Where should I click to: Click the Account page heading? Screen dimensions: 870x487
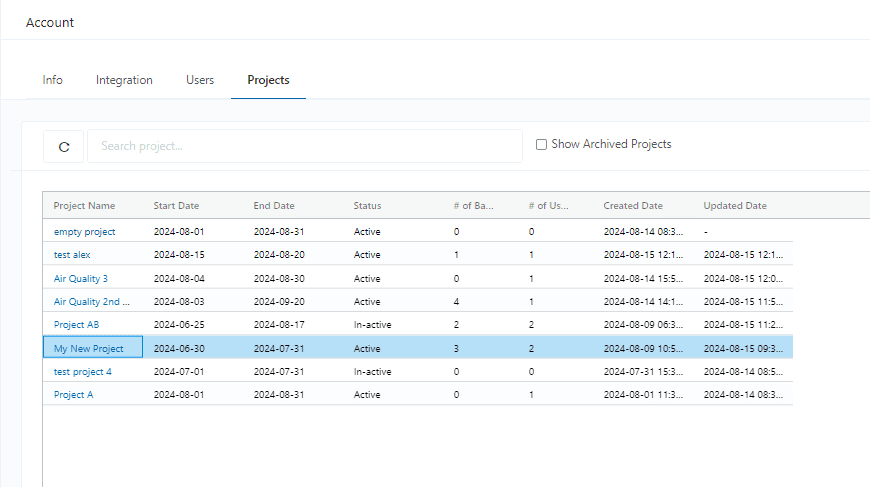click(50, 23)
